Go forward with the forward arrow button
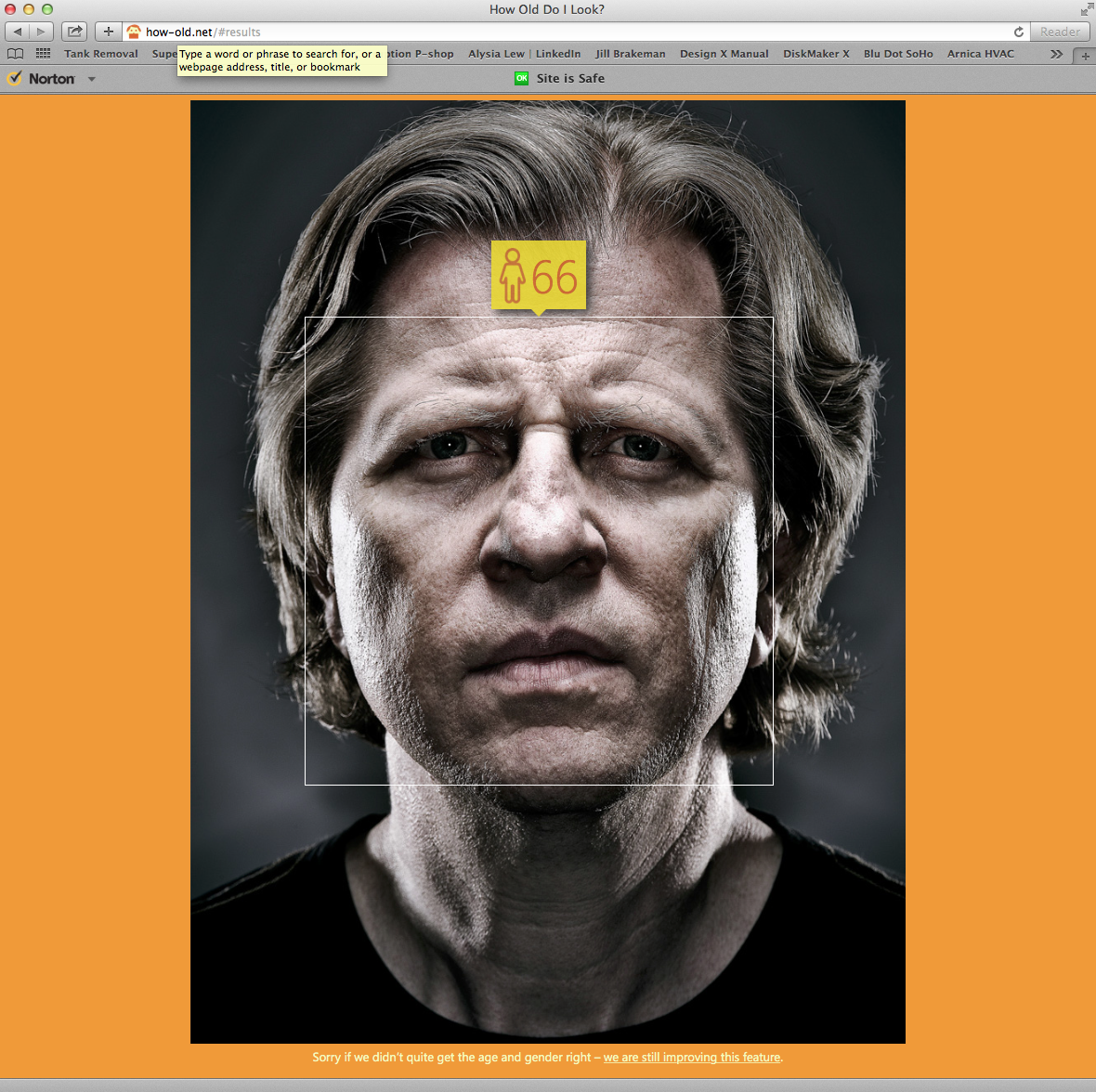Viewport: 1096px width, 1092px height. 41,32
